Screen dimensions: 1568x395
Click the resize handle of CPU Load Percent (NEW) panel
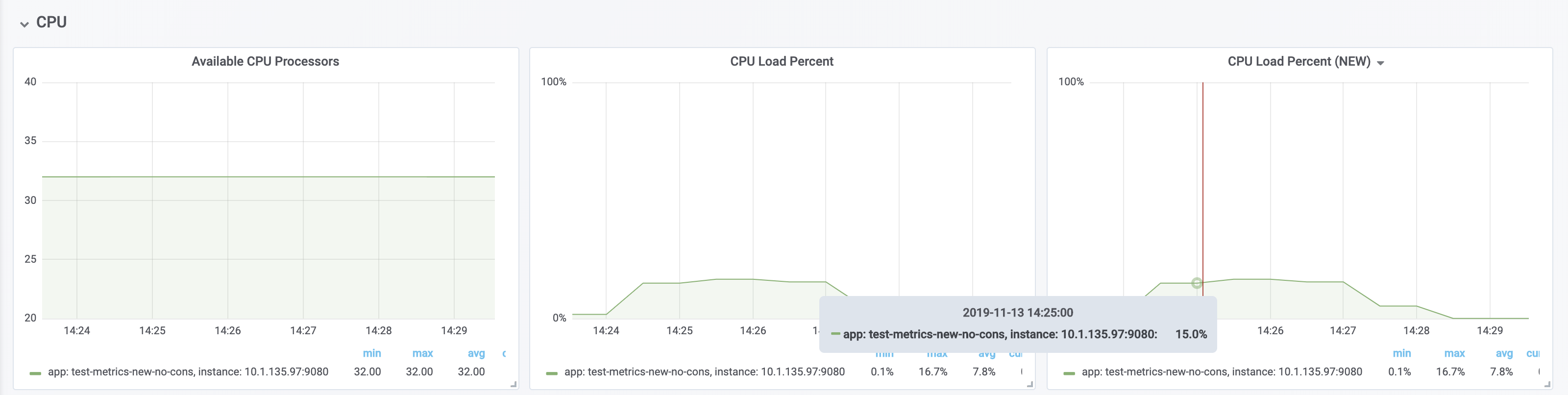[1547, 384]
